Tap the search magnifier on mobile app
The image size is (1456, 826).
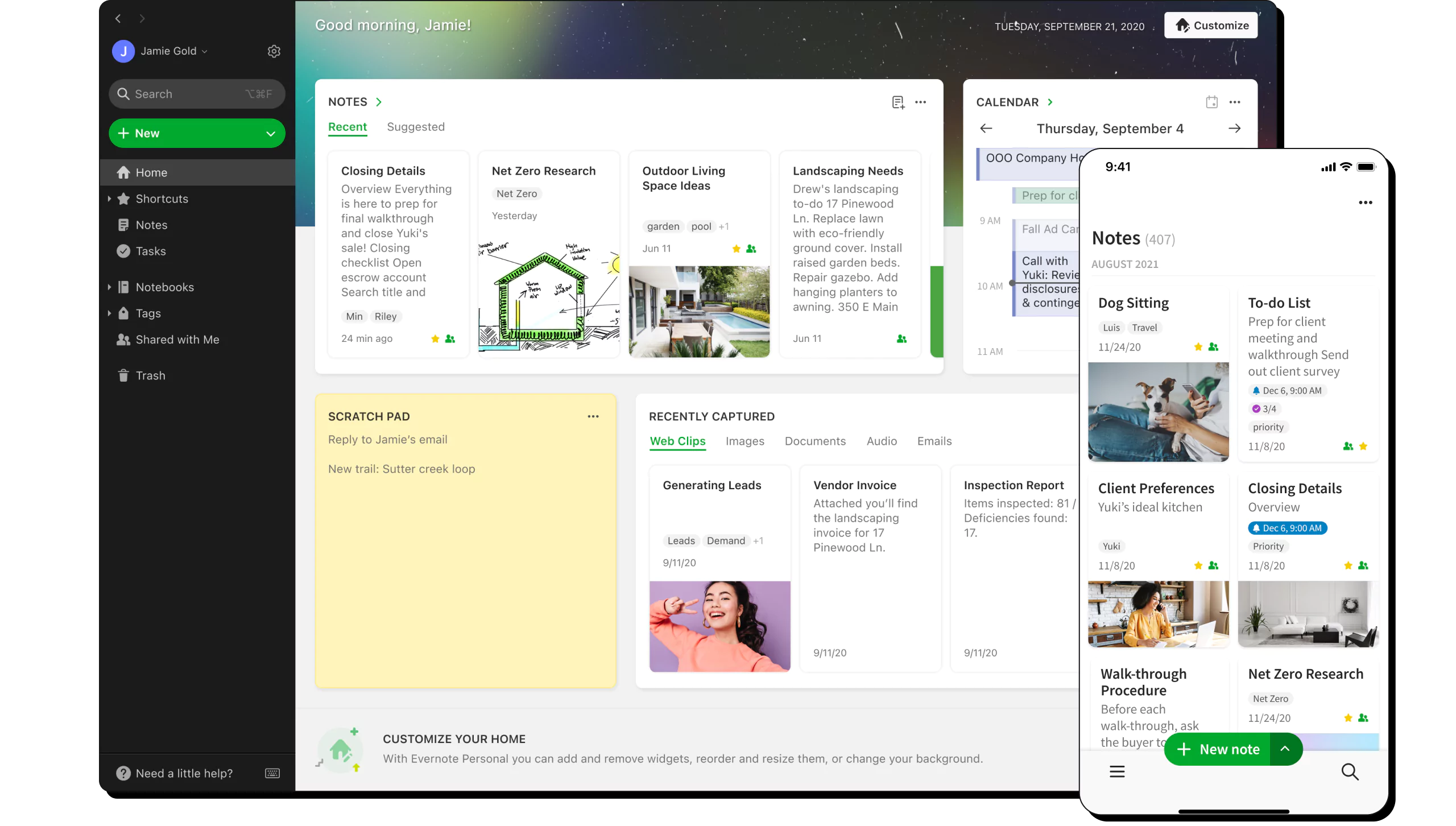point(1350,772)
